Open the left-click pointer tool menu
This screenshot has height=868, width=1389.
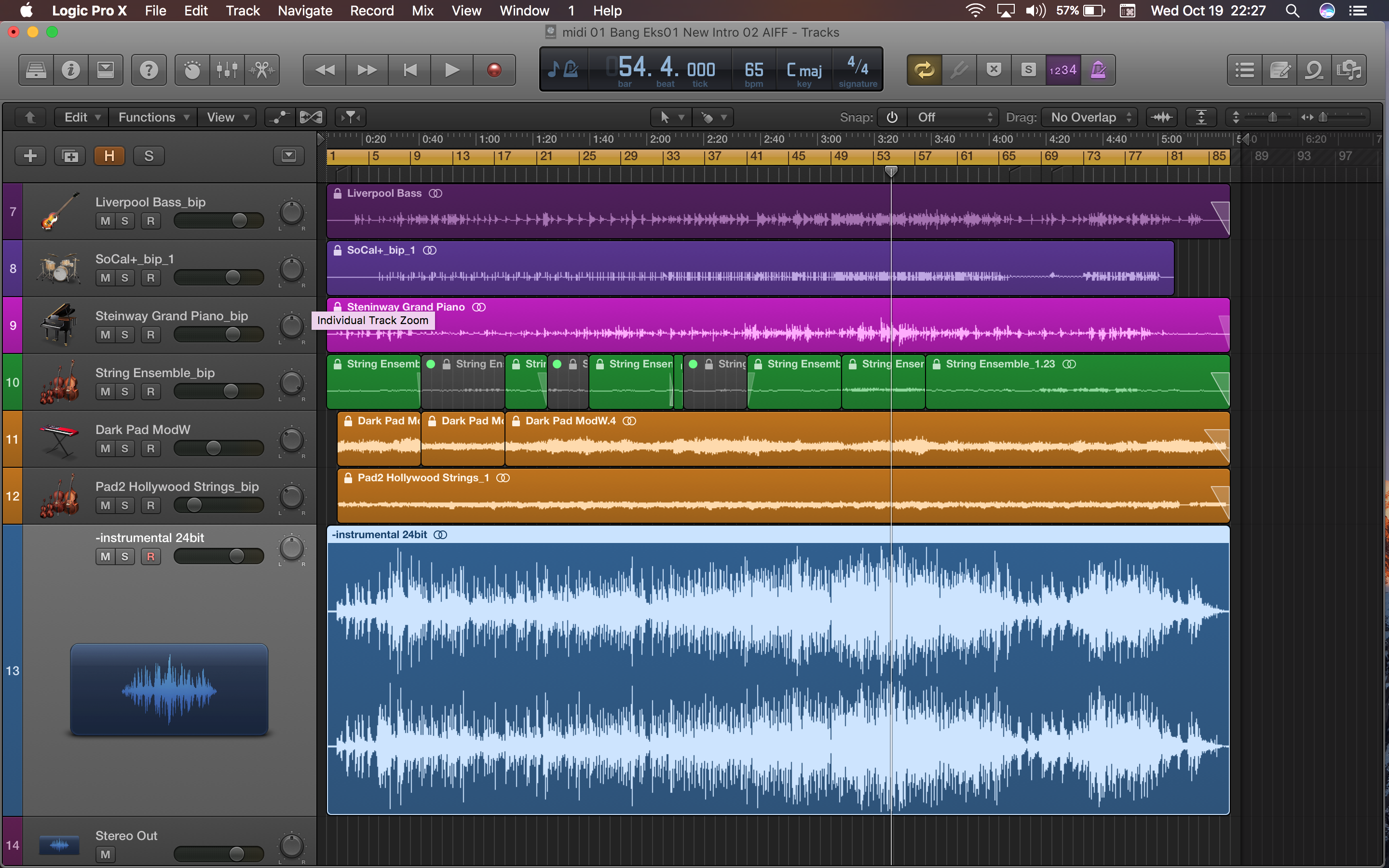671,117
